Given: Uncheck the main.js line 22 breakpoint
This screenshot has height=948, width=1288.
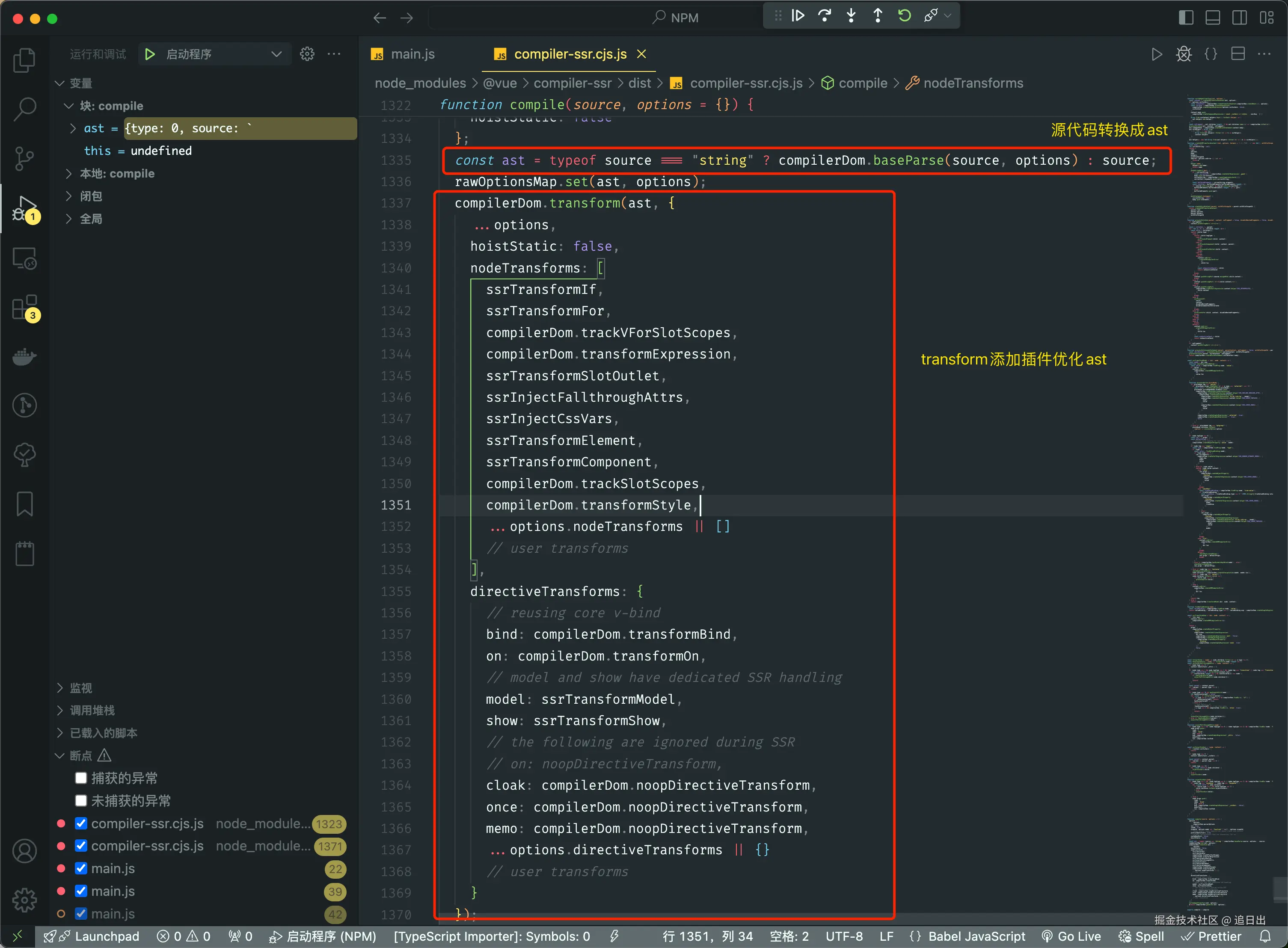Looking at the screenshot, I should pos(81,869).
